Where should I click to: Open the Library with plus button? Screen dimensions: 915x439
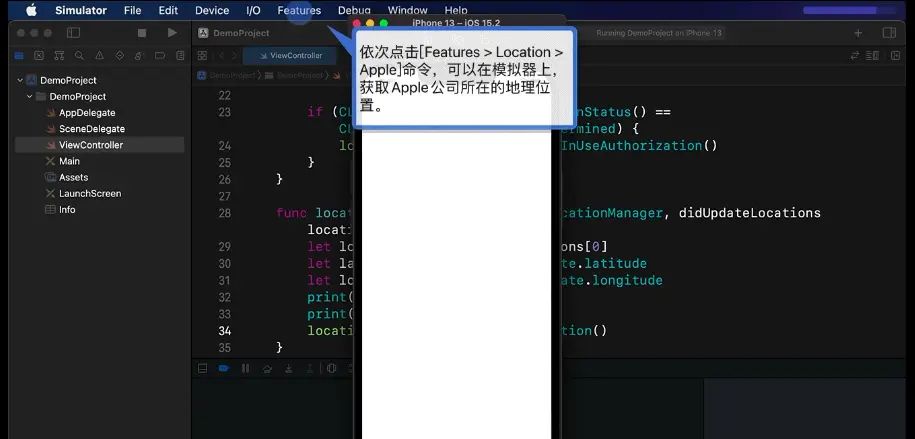pos(858,33)
